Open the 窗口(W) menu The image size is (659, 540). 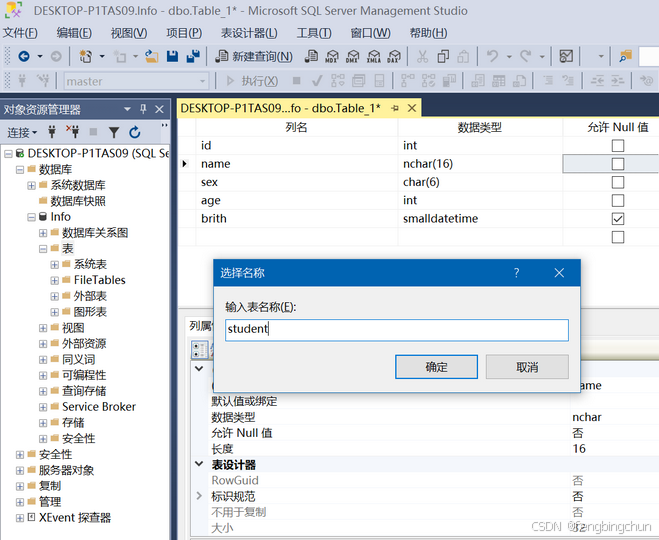coord(370,33)
